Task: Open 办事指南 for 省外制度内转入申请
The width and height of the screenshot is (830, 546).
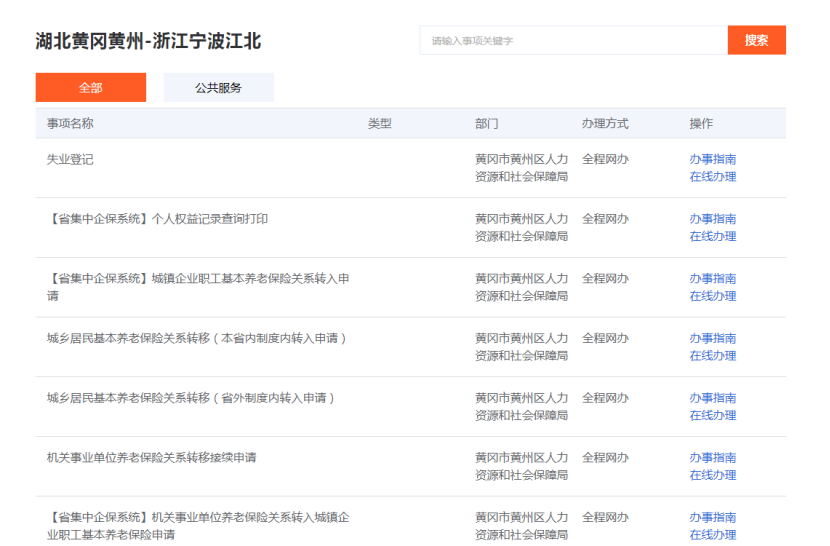Action: point(712,398)
